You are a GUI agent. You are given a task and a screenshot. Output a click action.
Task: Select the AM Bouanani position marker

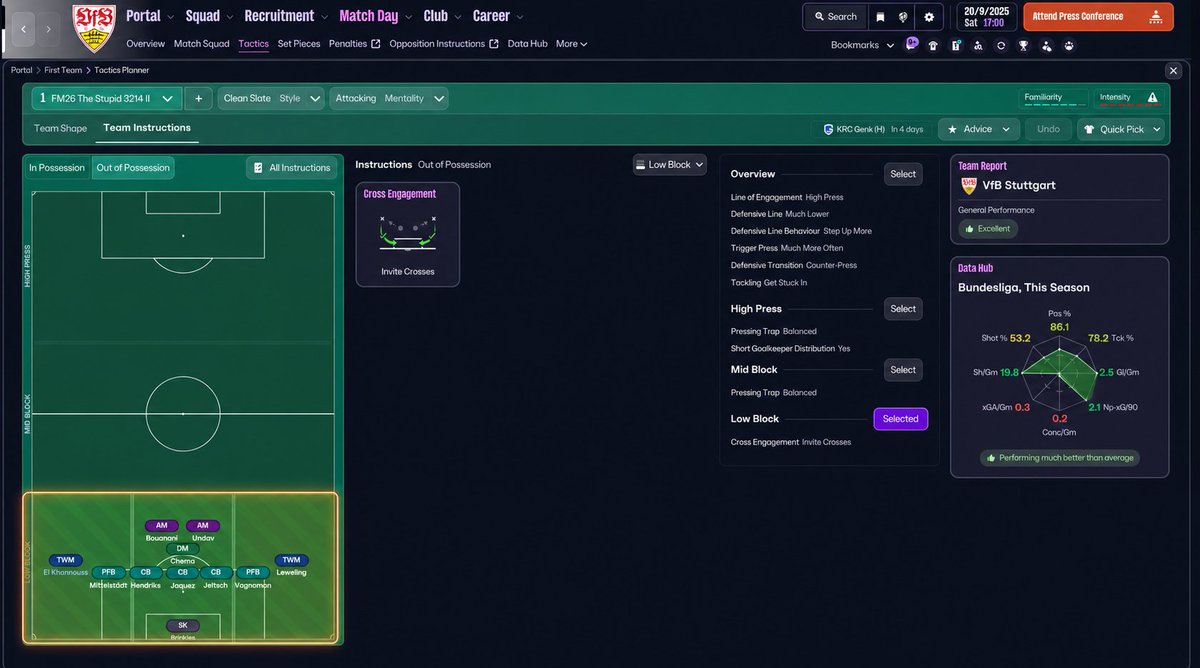pos(161,526)
